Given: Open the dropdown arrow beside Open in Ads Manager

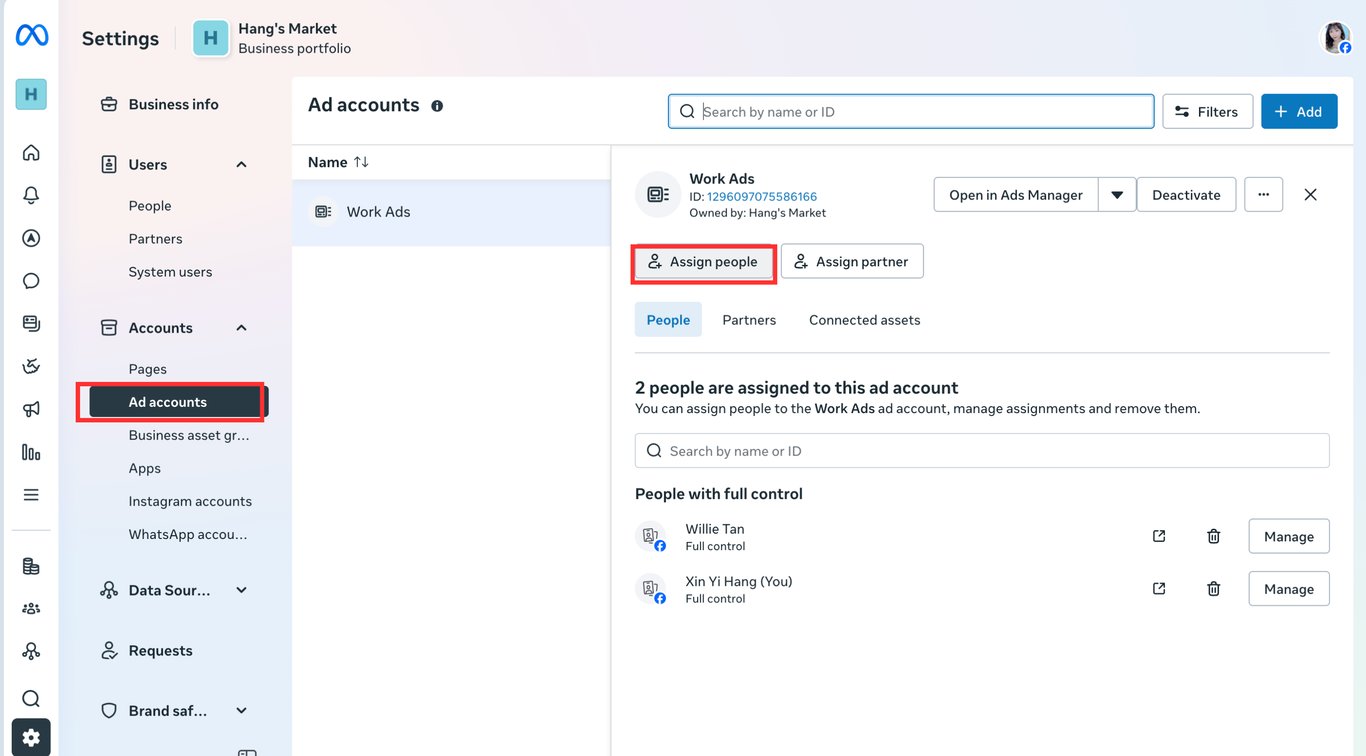Looking at the screenshot, I should click(1117, 195).
